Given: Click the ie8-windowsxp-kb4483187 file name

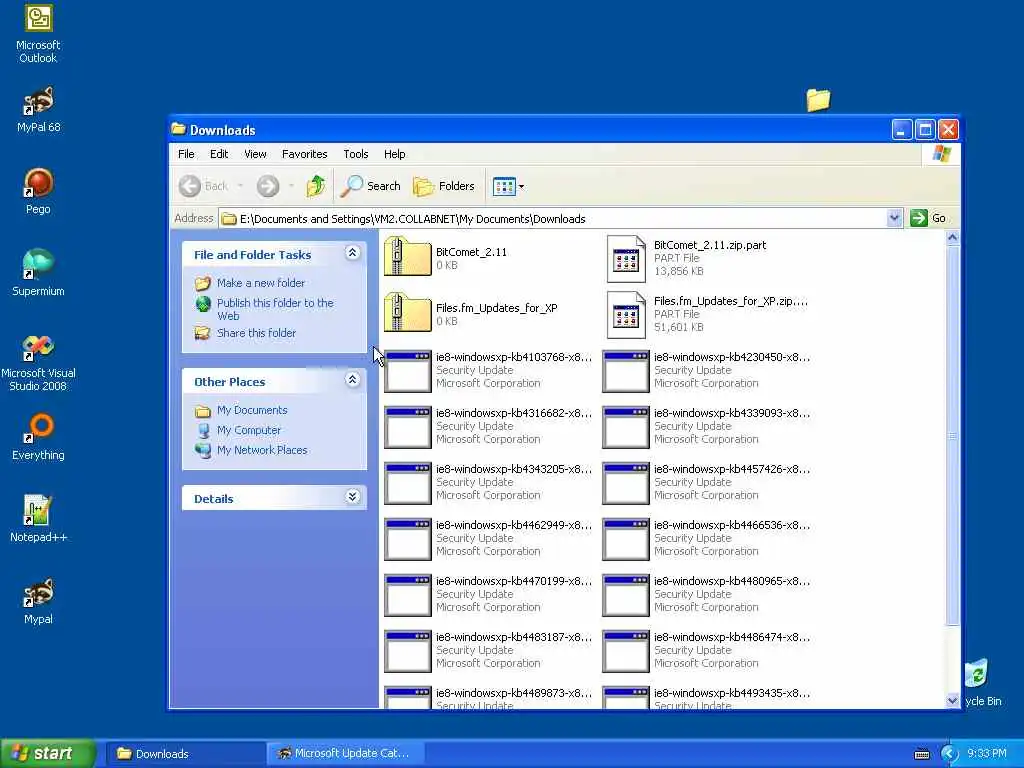Looking at the screenshot, I should (514, 637).
